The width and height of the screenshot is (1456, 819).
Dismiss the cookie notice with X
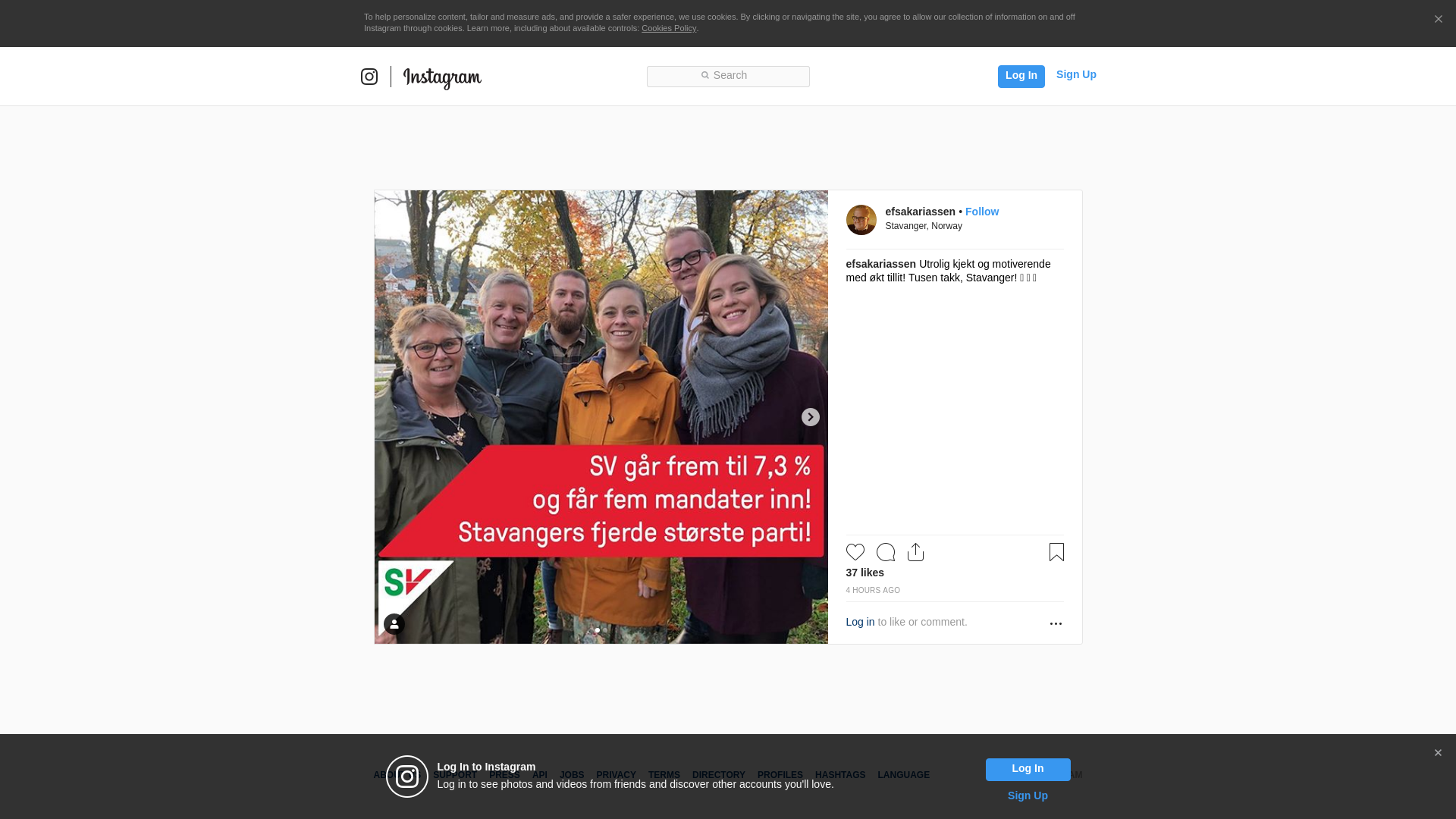click(x=1438, y=20)
